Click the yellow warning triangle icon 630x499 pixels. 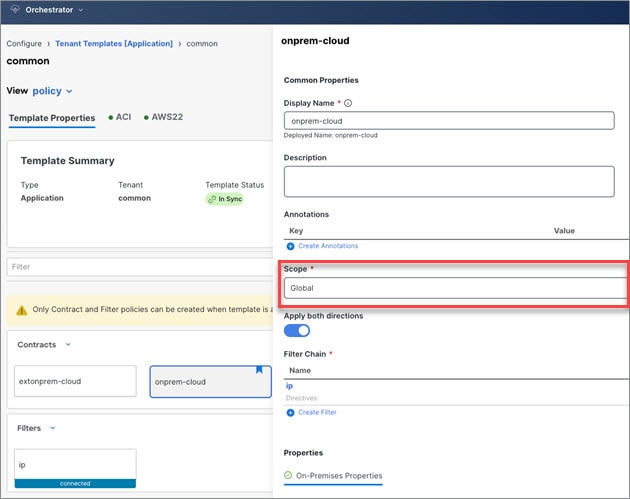22,310
